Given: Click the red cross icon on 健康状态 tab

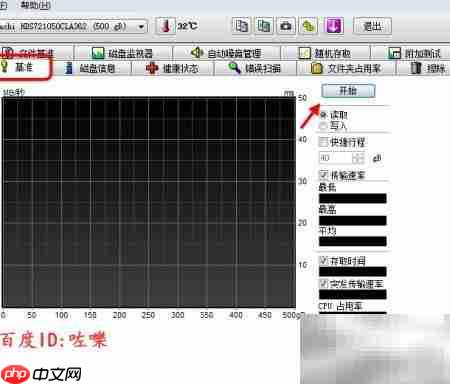Looking at the screenshot, I should pos(152,68).
